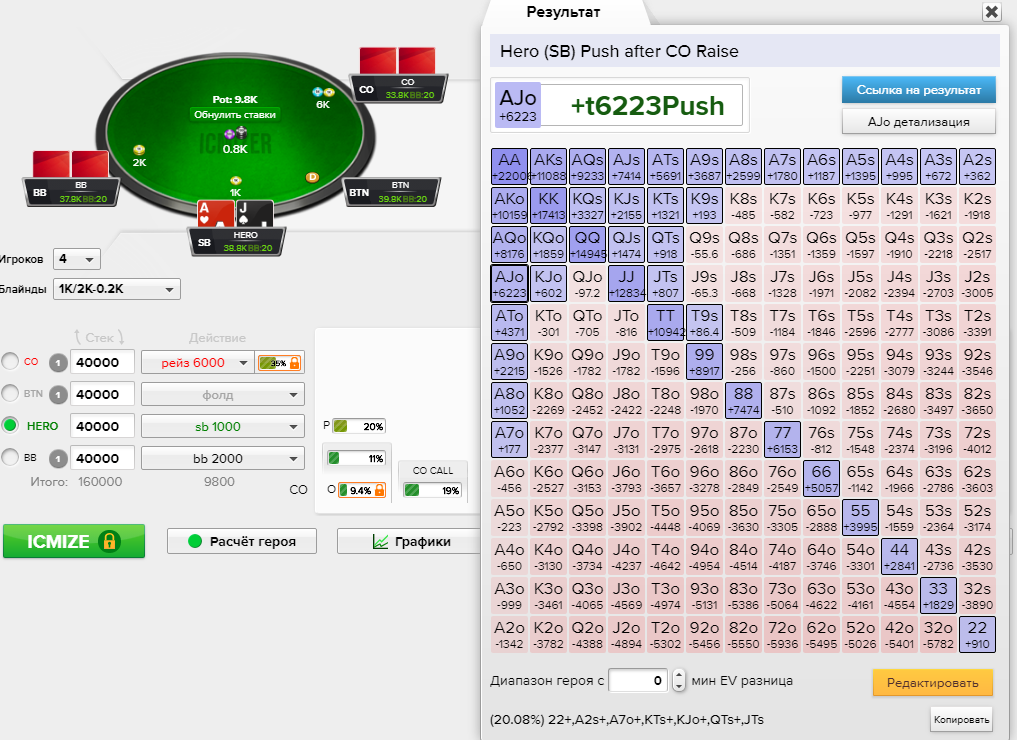The width and height of the screenshot is (1017, 740).
Task: Click the green dot on Расчёт героя
Action: (195, 541)
